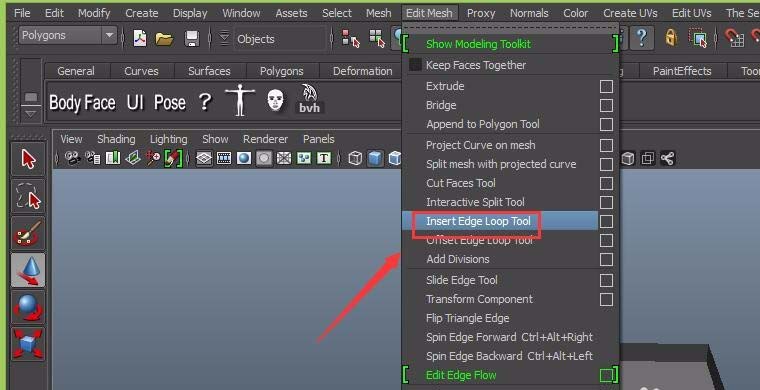760x390 pixels.
Task: Activate the Paint Selection tool
Action: tap(28, 234)
